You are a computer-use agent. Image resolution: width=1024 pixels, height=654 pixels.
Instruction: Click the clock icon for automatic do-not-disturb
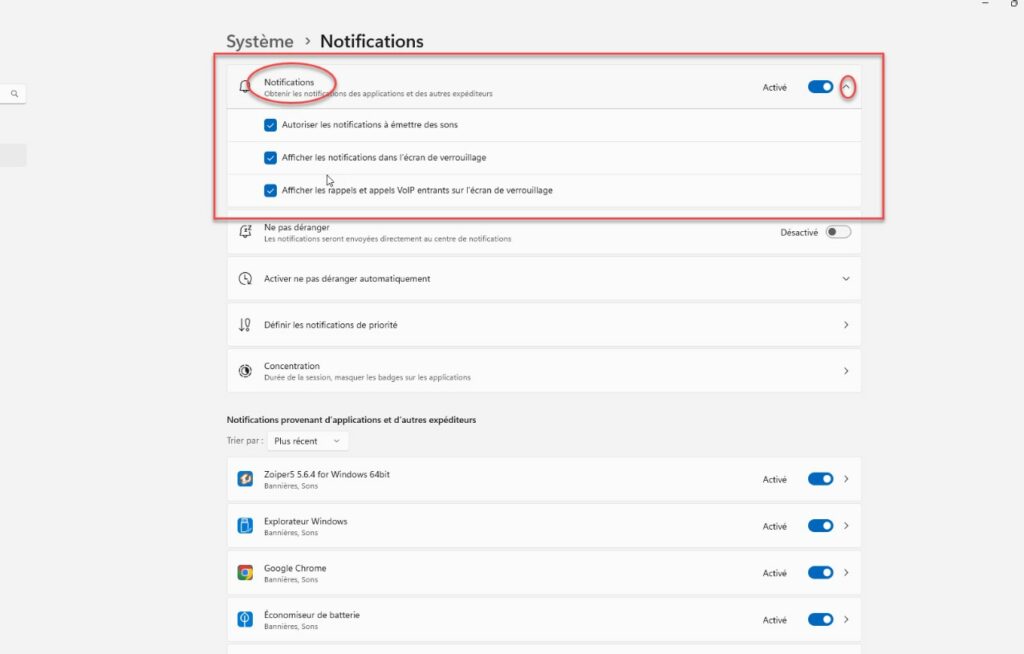tap(245, 278)
